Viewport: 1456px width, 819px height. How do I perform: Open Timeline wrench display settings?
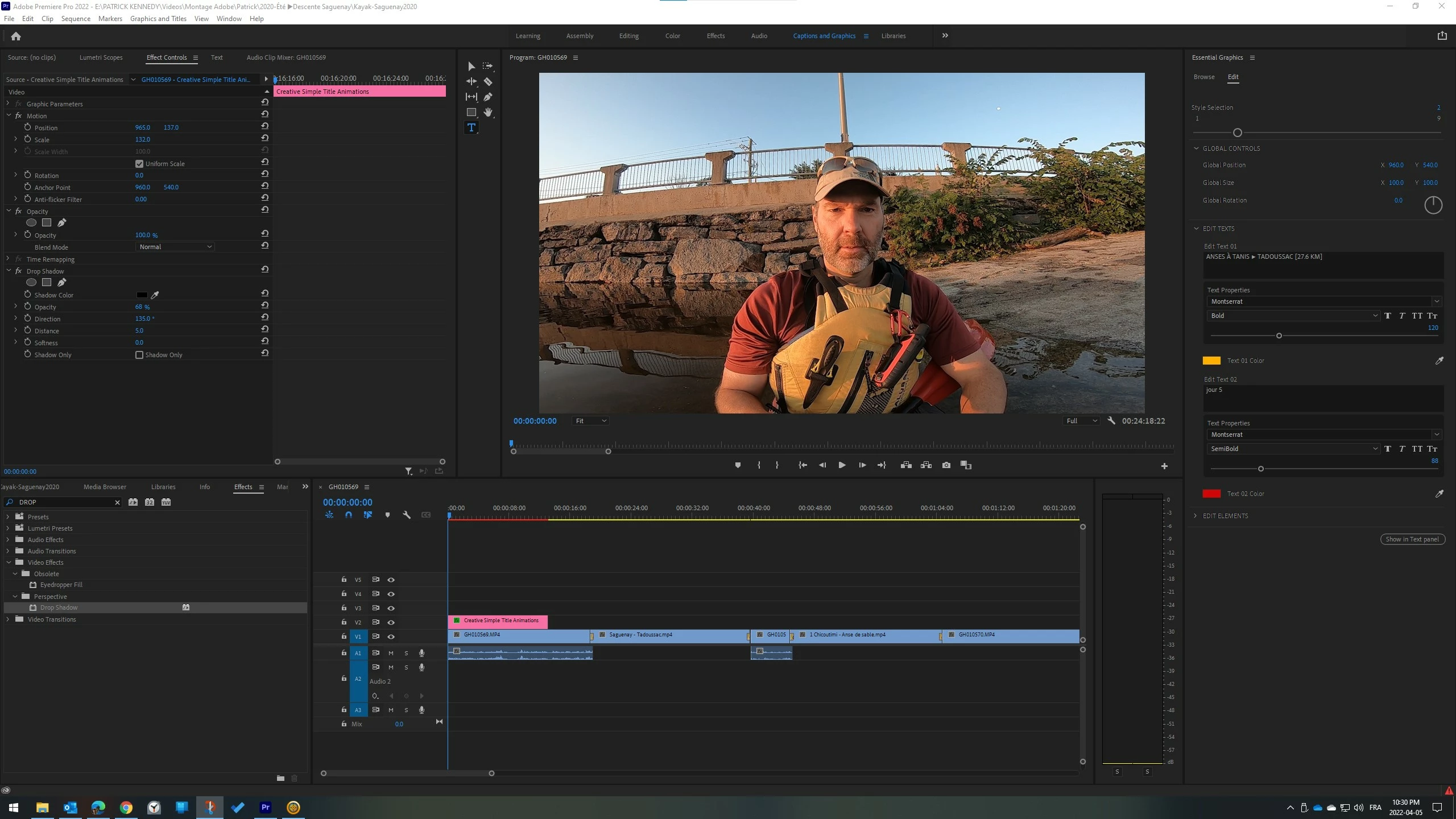(x=407, y=515)
